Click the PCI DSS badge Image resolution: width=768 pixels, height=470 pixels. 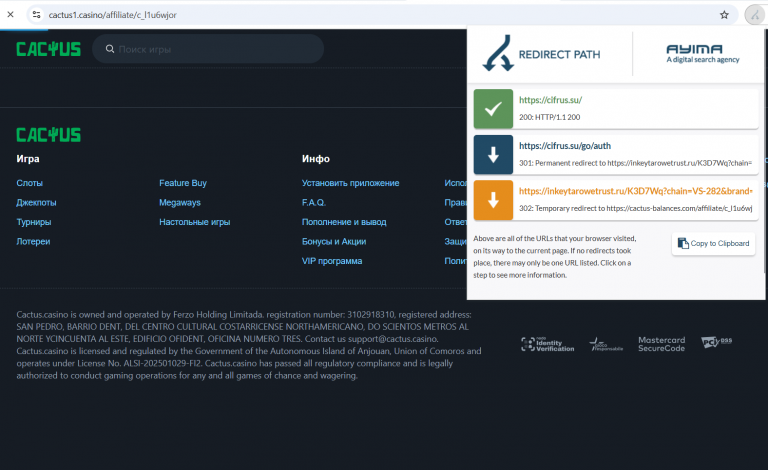point(717,342)
